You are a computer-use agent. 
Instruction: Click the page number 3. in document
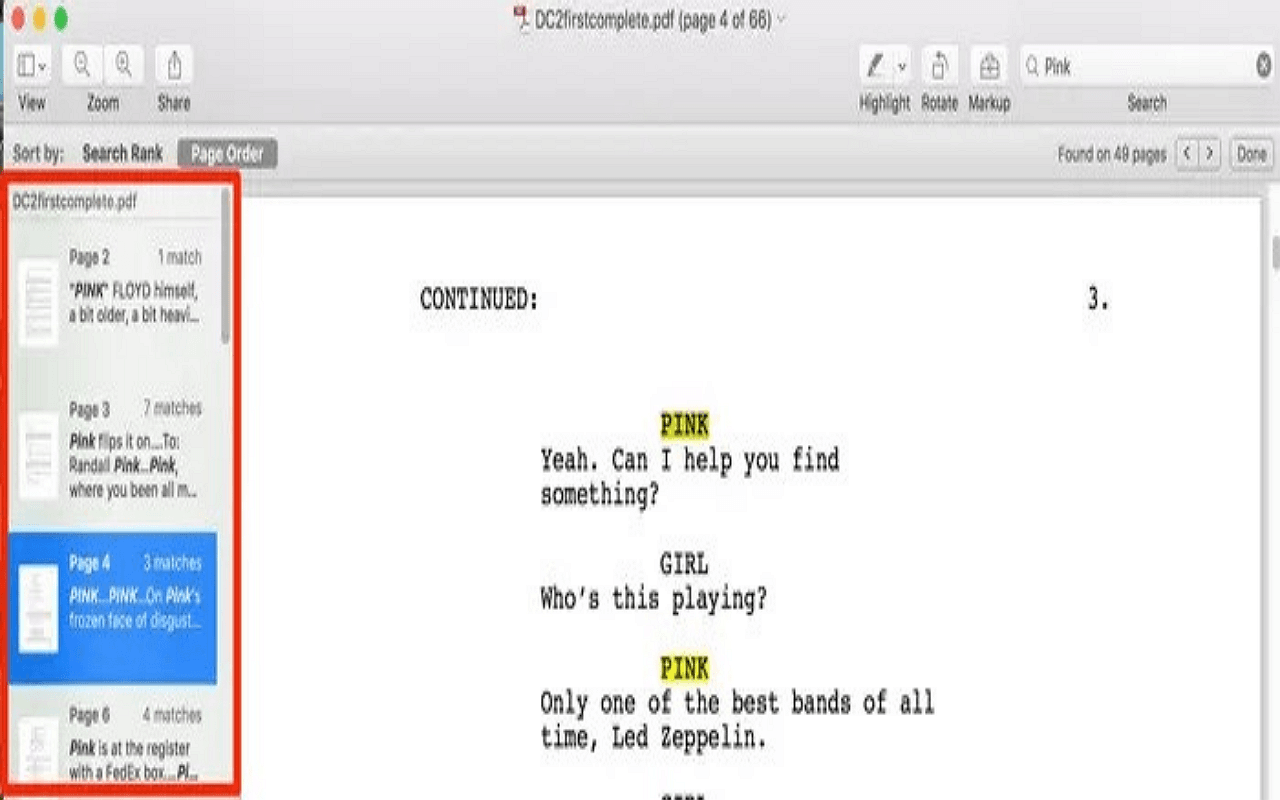1099,299
